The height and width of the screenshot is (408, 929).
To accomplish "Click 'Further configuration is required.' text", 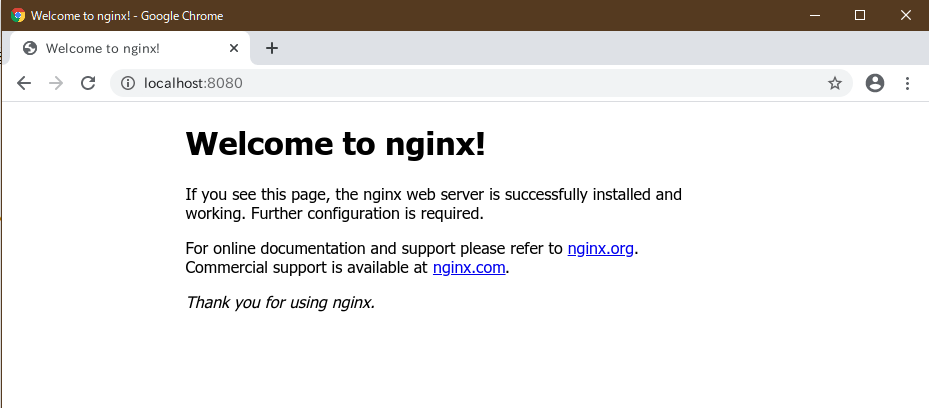I will [x=367, y=213].
